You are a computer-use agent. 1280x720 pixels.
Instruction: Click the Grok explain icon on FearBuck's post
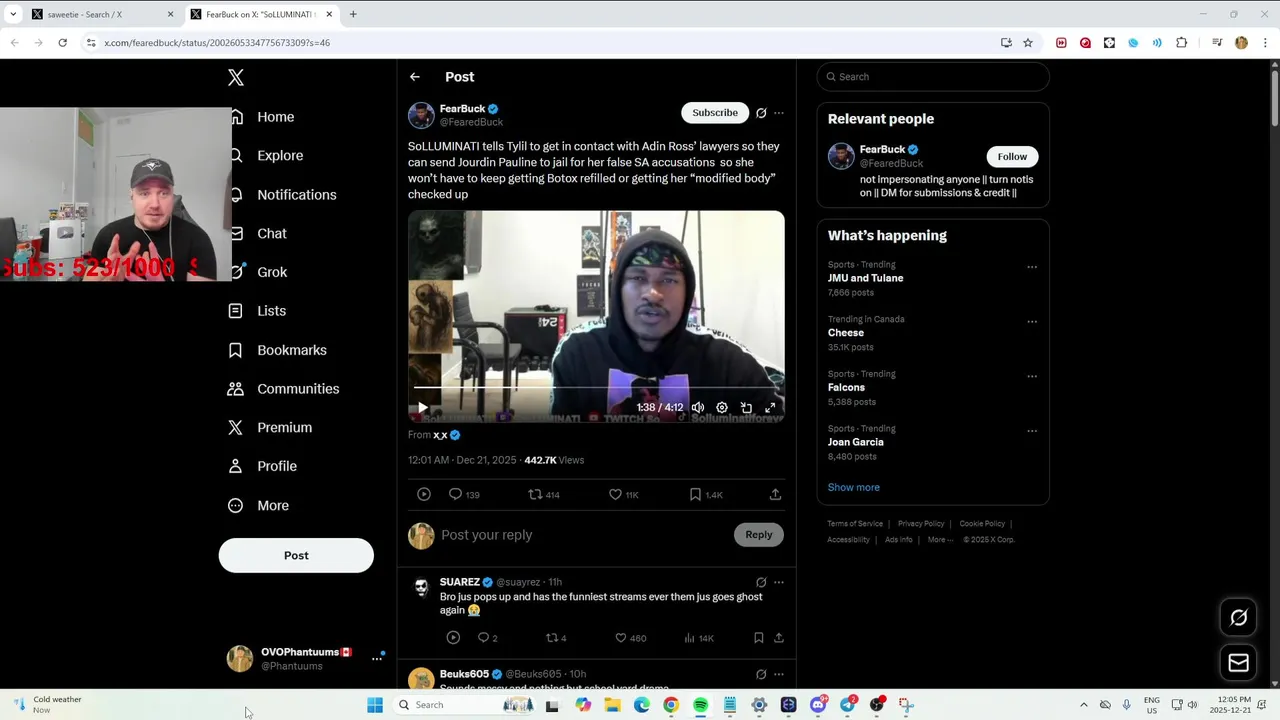tap(761, 113)
